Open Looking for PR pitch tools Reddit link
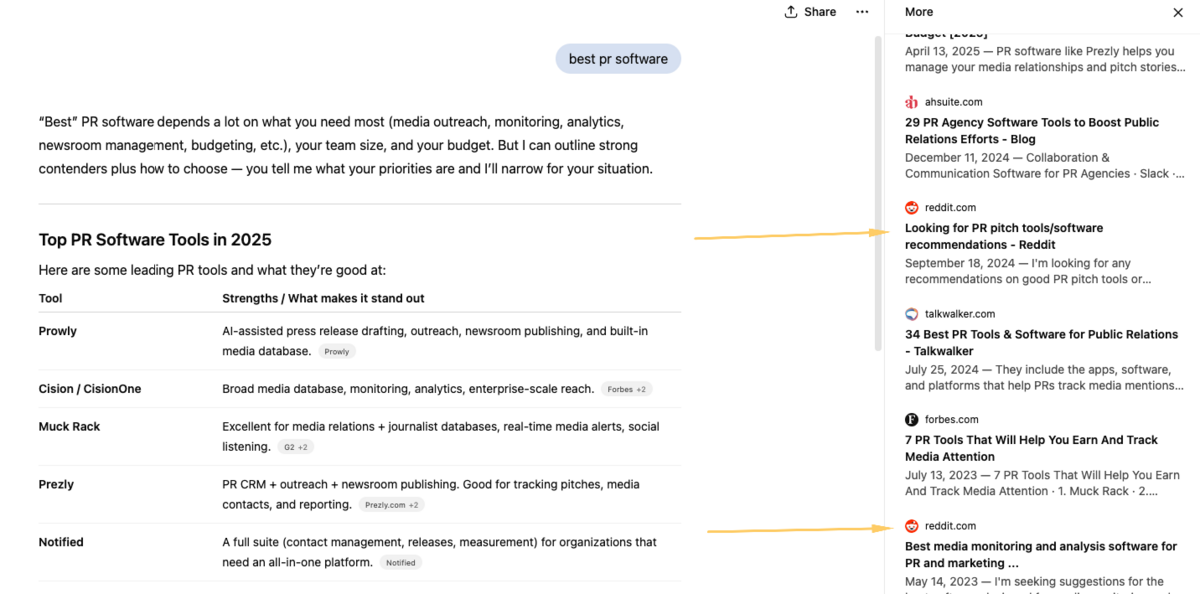The width and height of the screenshot is (1200, 594). tap(1003, 236)
